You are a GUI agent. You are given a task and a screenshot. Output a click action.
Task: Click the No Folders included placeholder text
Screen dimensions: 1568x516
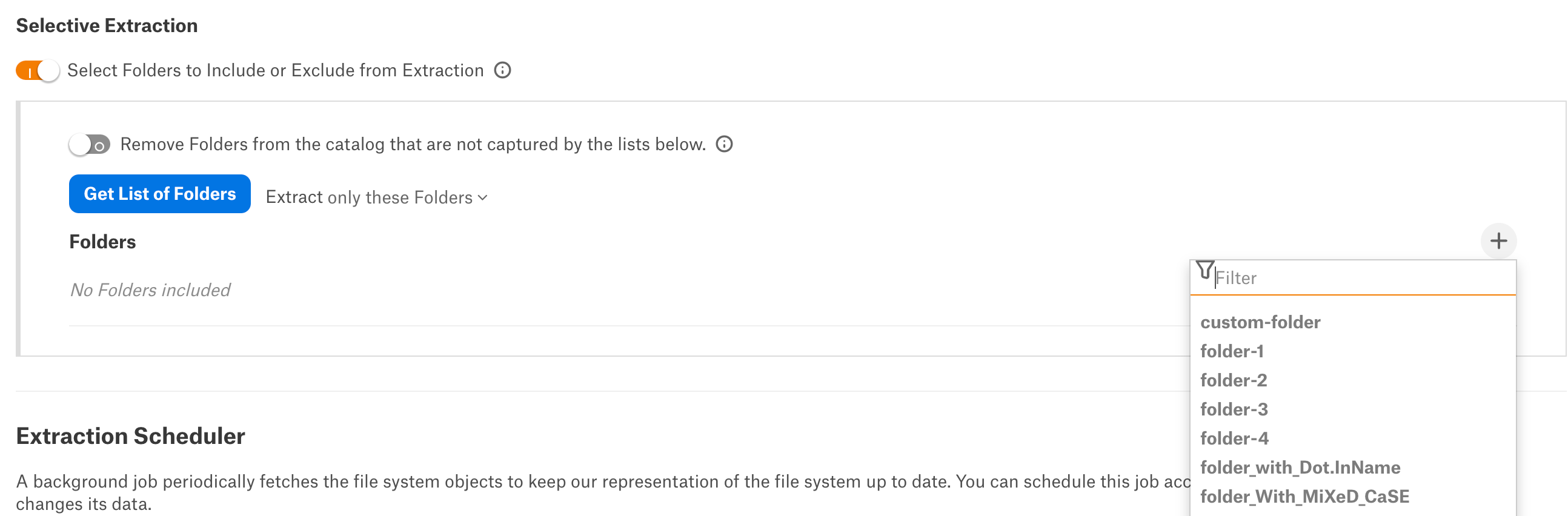click(x=150, y=290)
